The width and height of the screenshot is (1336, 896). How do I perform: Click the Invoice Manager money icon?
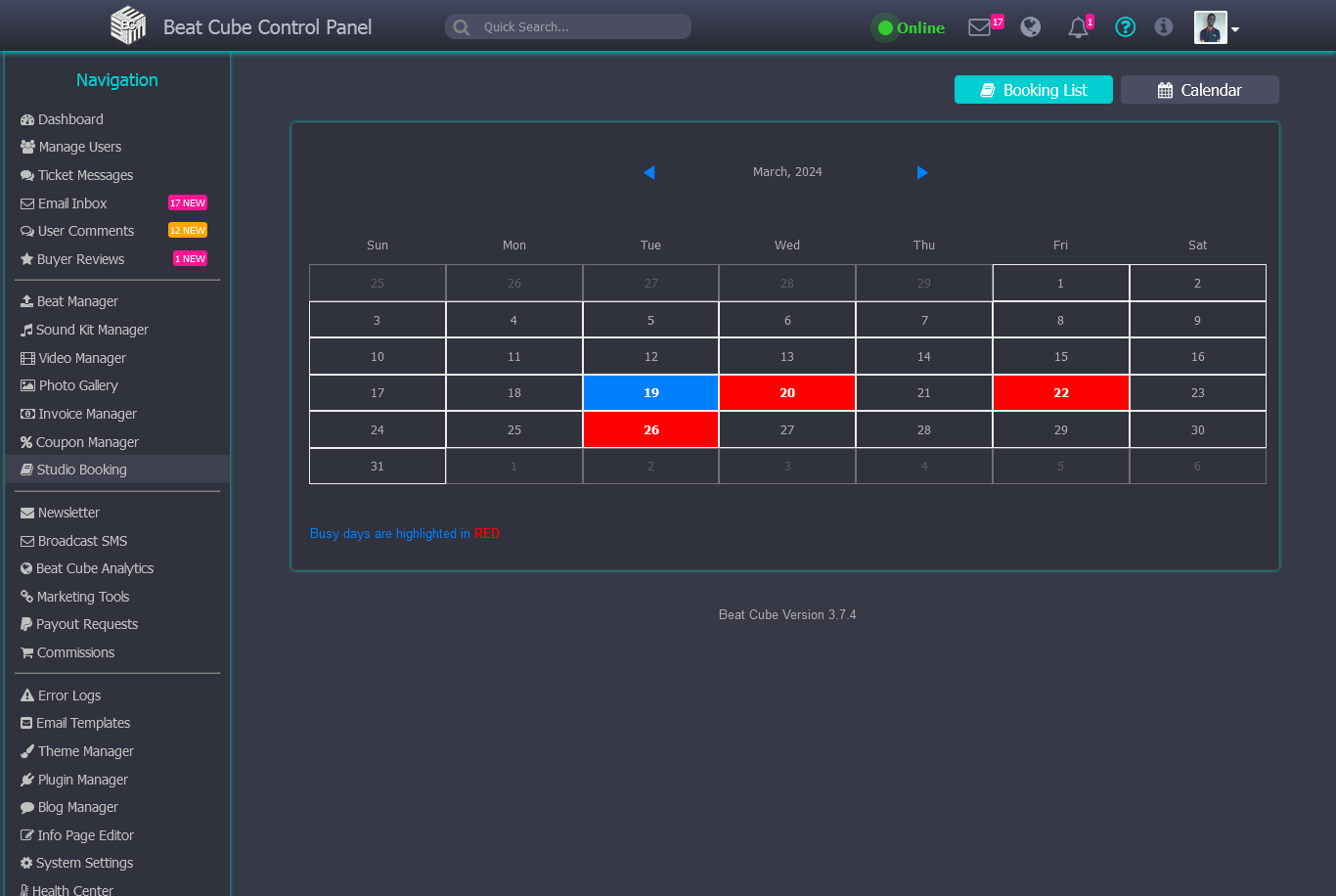[27, 414]
